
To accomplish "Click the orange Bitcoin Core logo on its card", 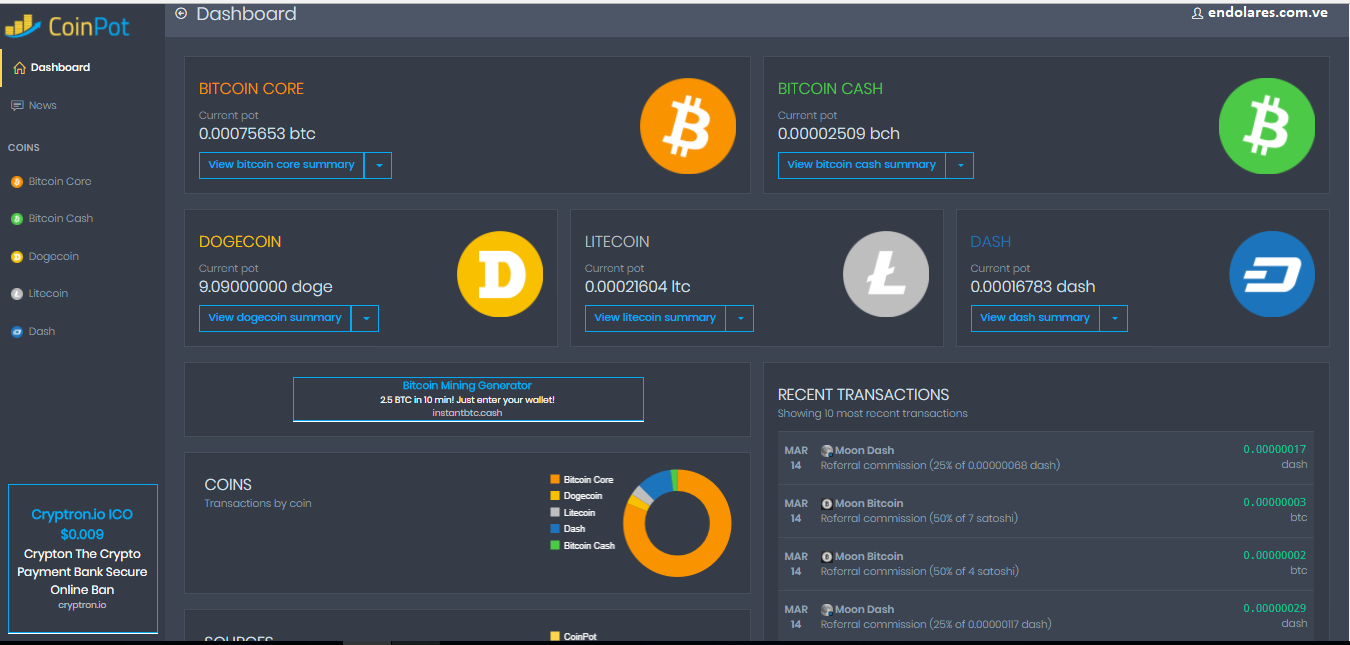I will [x=687, y=126].
